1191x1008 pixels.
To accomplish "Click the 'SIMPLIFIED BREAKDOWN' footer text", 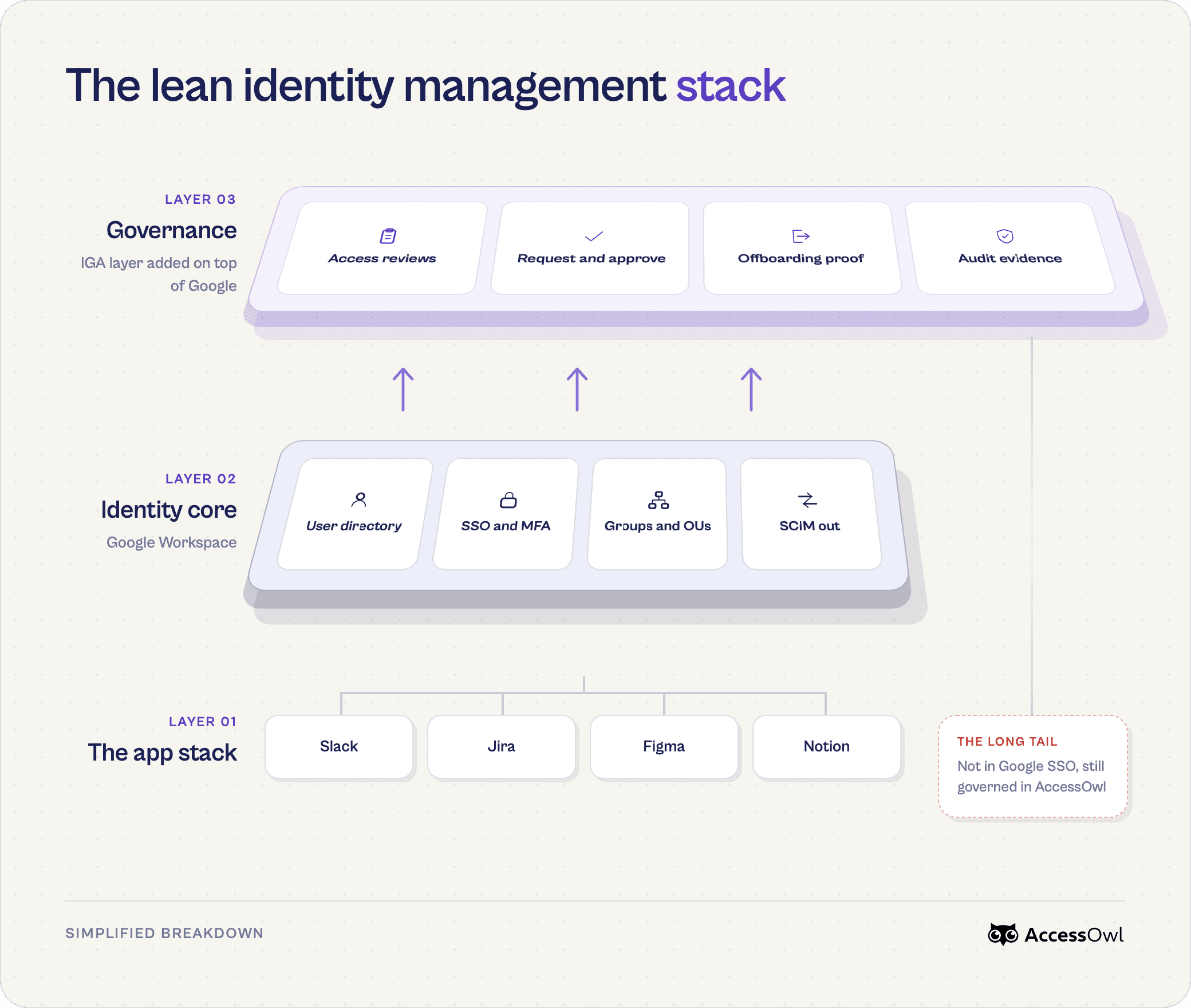I will click(x=164, y=933).
